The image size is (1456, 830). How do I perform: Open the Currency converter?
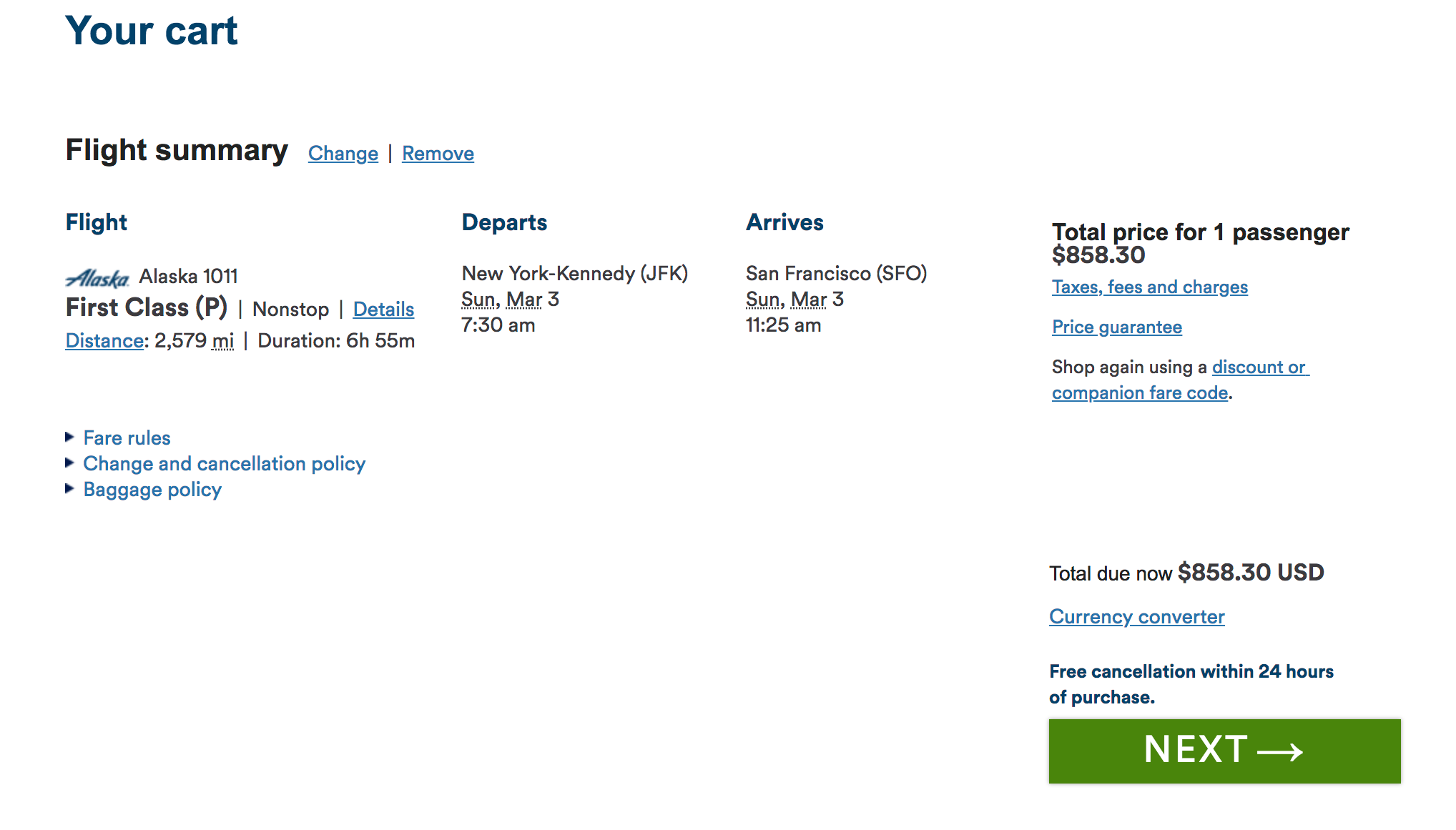[1136, 617]
